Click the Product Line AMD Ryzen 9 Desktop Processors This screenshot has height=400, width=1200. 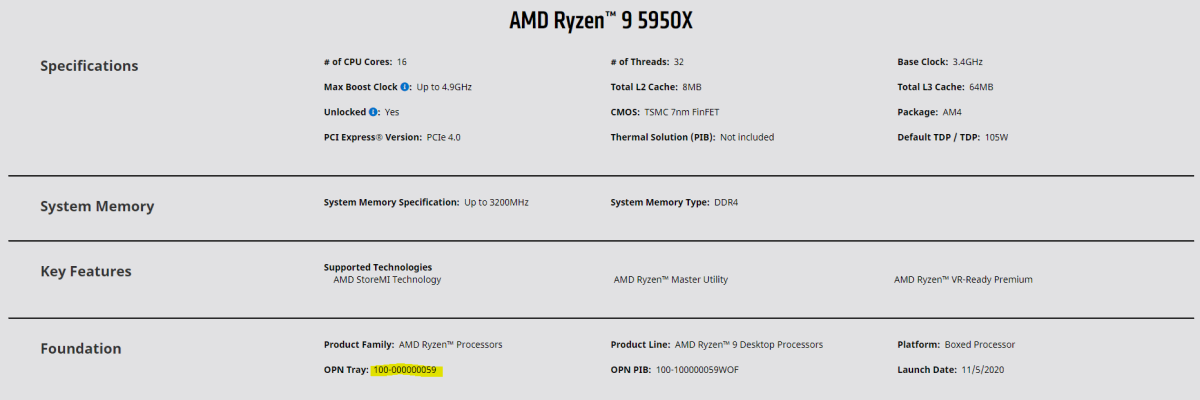tap(749, 345)
